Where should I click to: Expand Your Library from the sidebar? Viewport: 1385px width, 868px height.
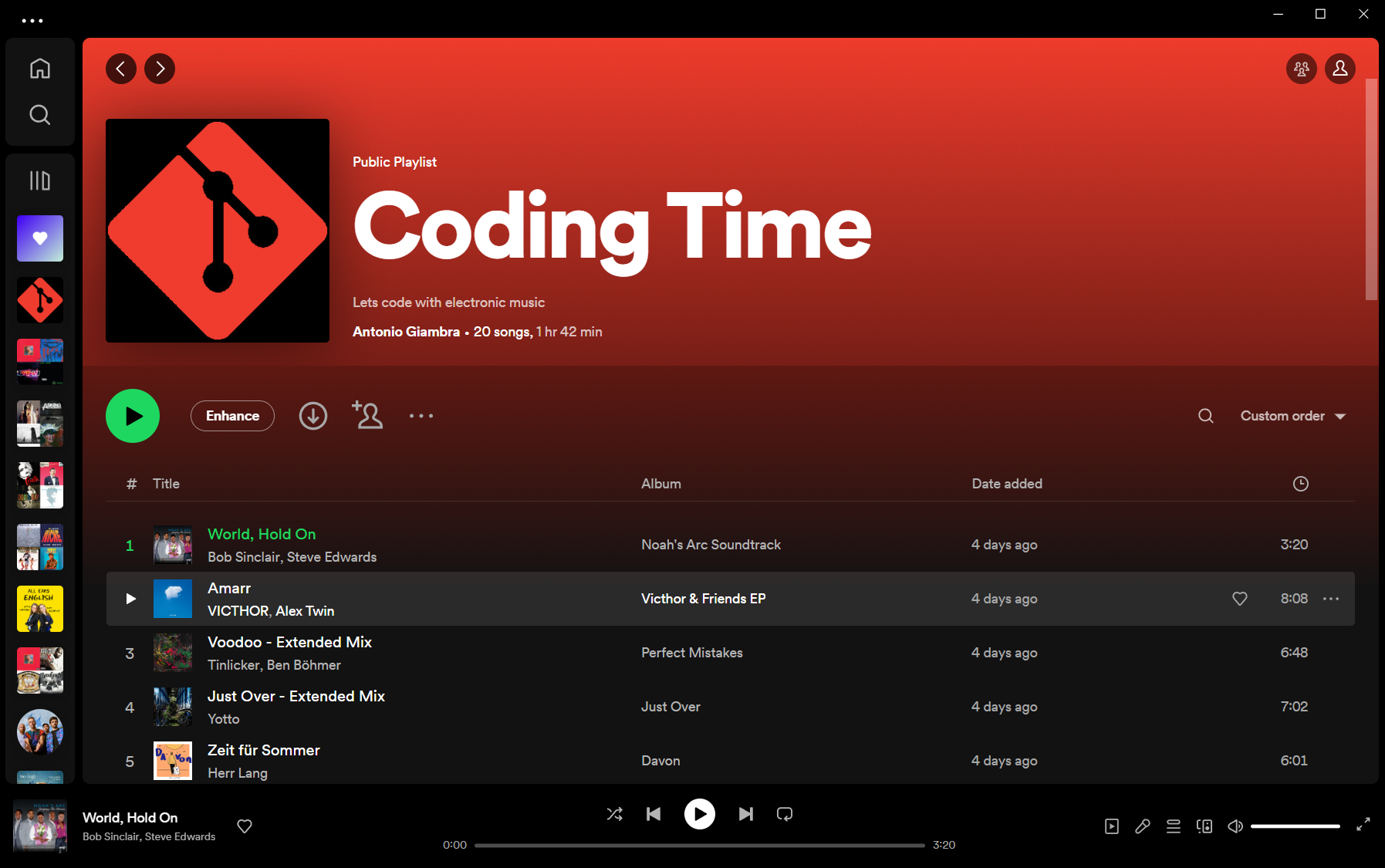(x=40, y=181)
